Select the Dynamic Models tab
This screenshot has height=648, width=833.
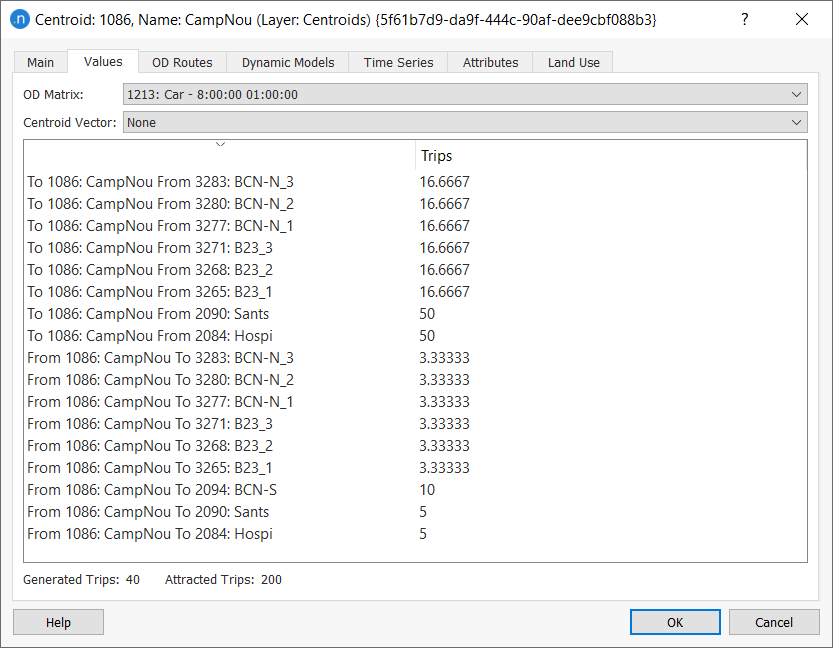coord(287,61)
